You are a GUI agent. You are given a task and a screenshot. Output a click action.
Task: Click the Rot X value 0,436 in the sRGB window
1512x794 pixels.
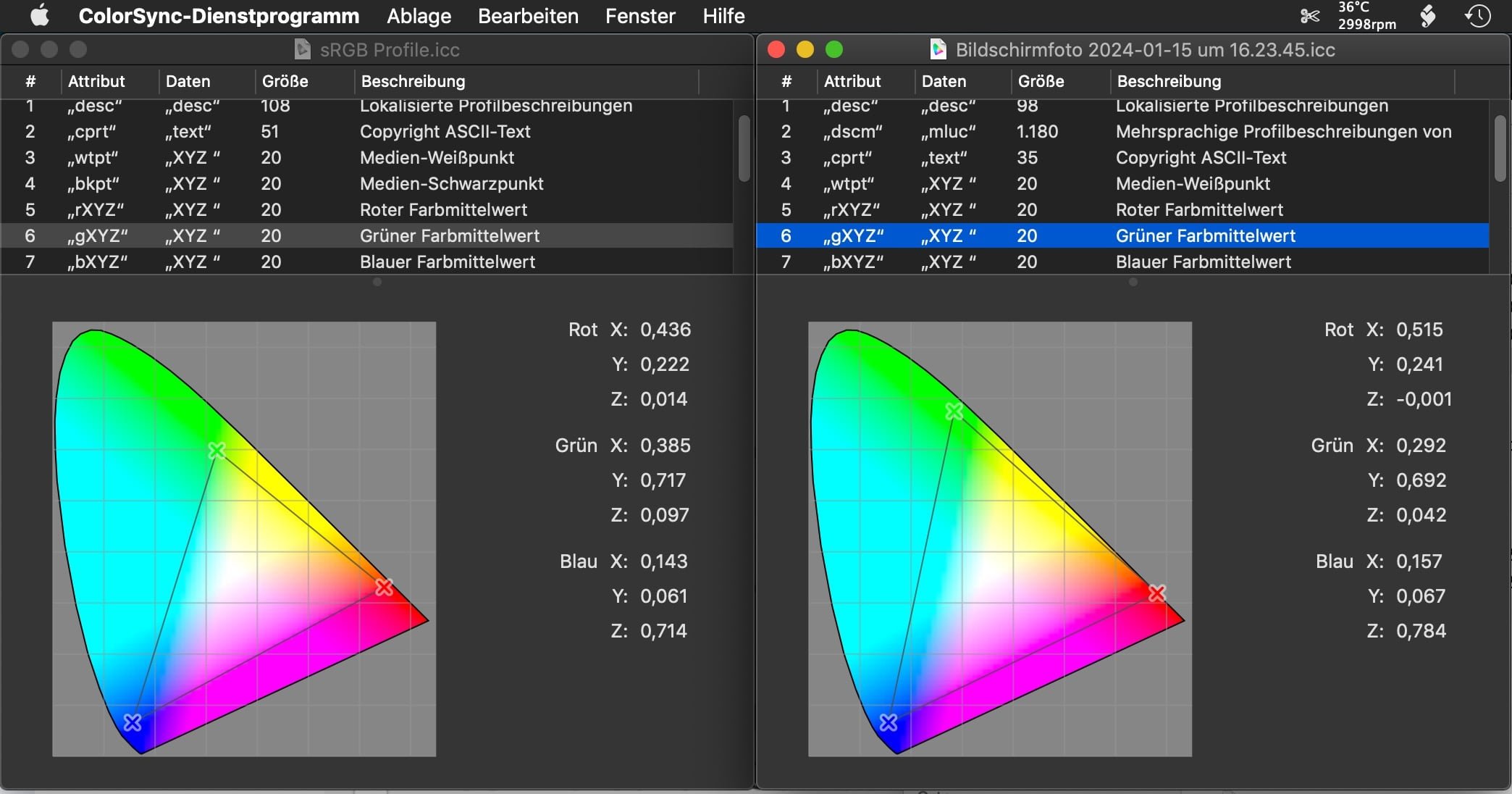point(665,330)
